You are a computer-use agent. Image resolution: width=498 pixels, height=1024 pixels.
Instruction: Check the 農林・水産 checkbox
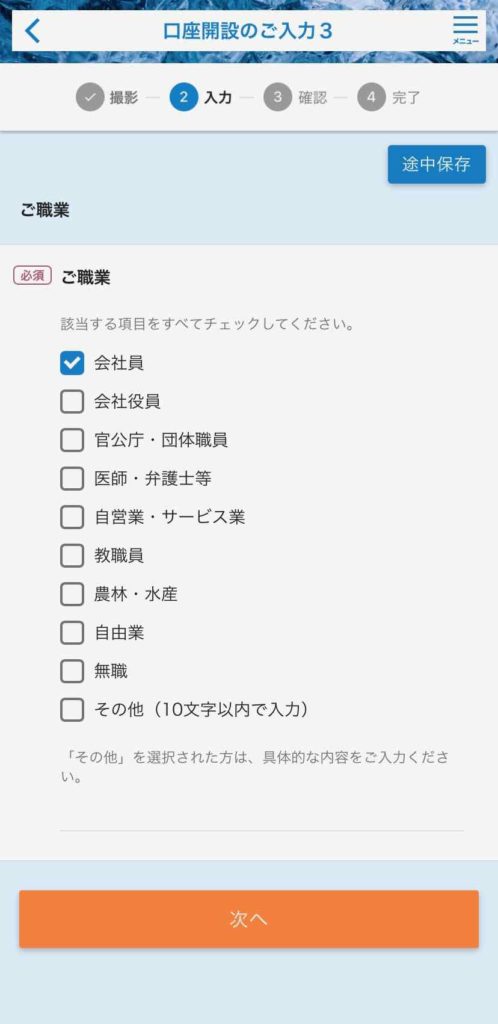pyautogui.click(x=72, y=594)
